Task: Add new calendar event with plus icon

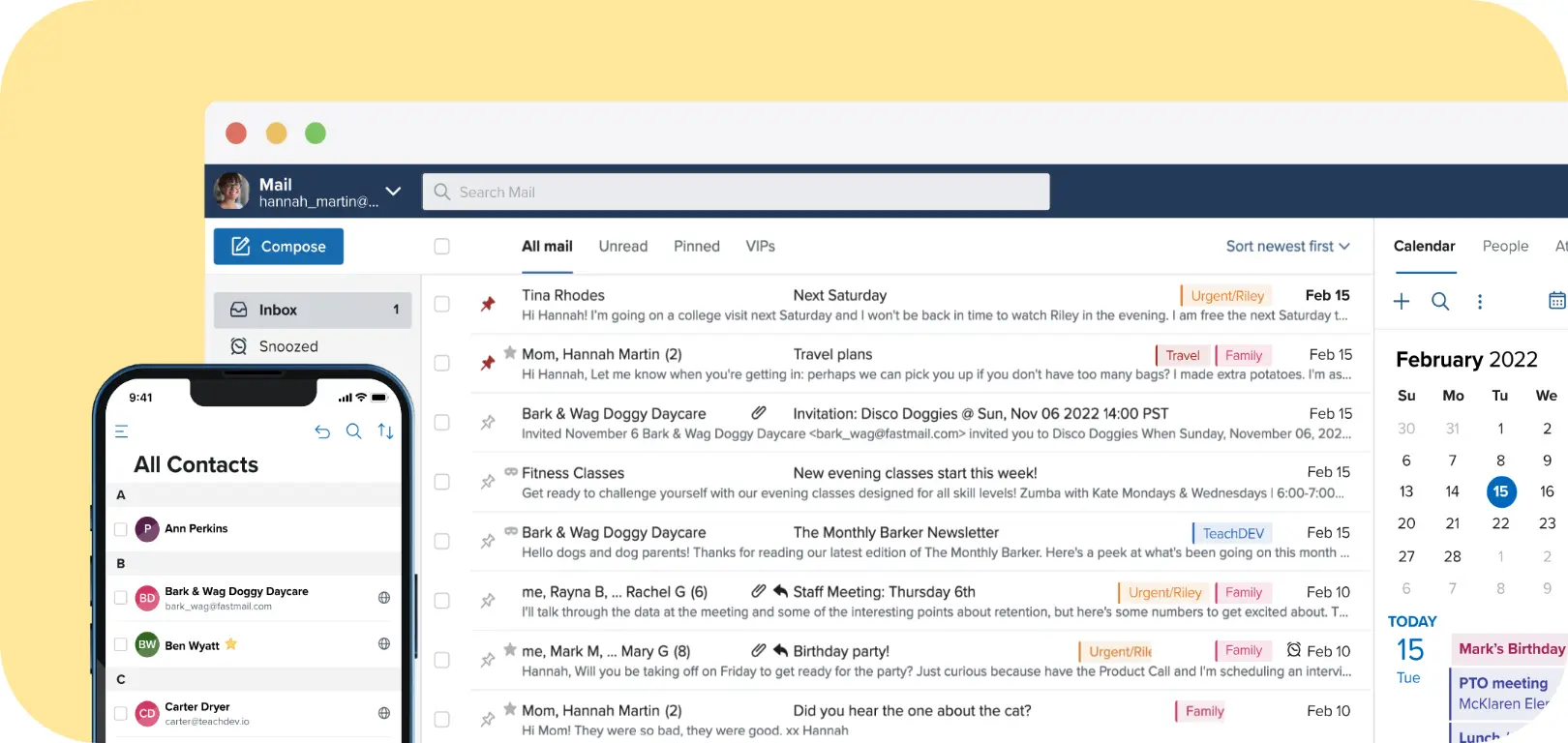Action: [x=1402, y=302]
